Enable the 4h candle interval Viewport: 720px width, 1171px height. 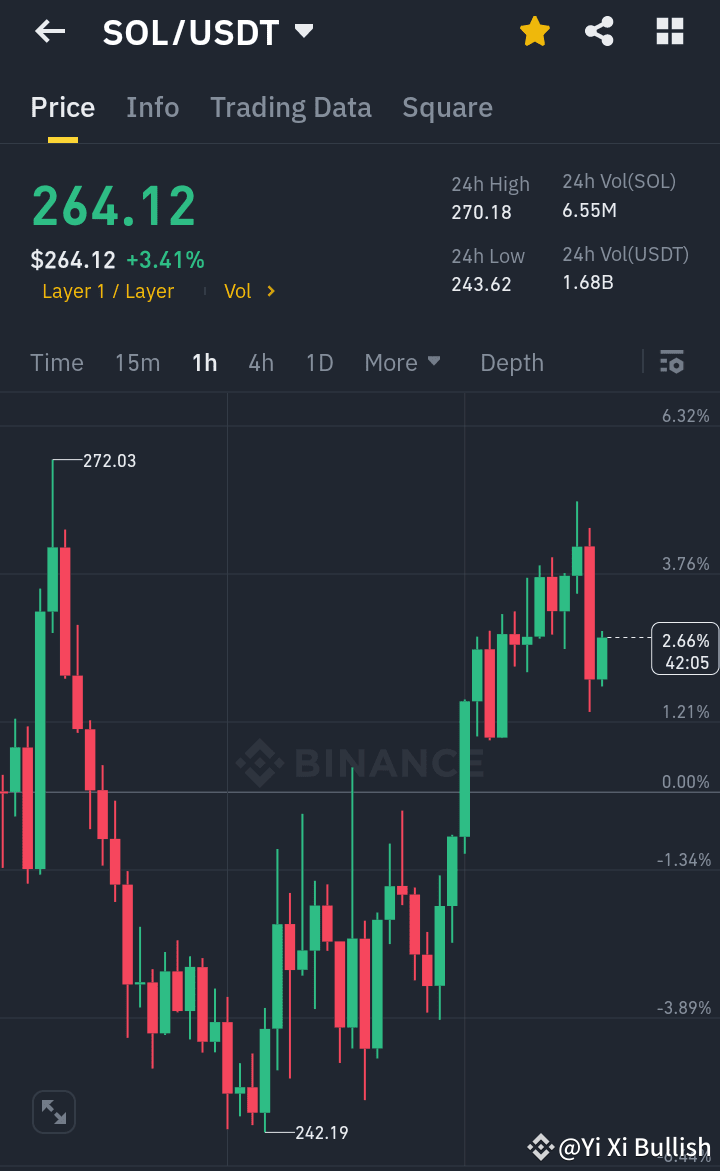click(261, 362)
